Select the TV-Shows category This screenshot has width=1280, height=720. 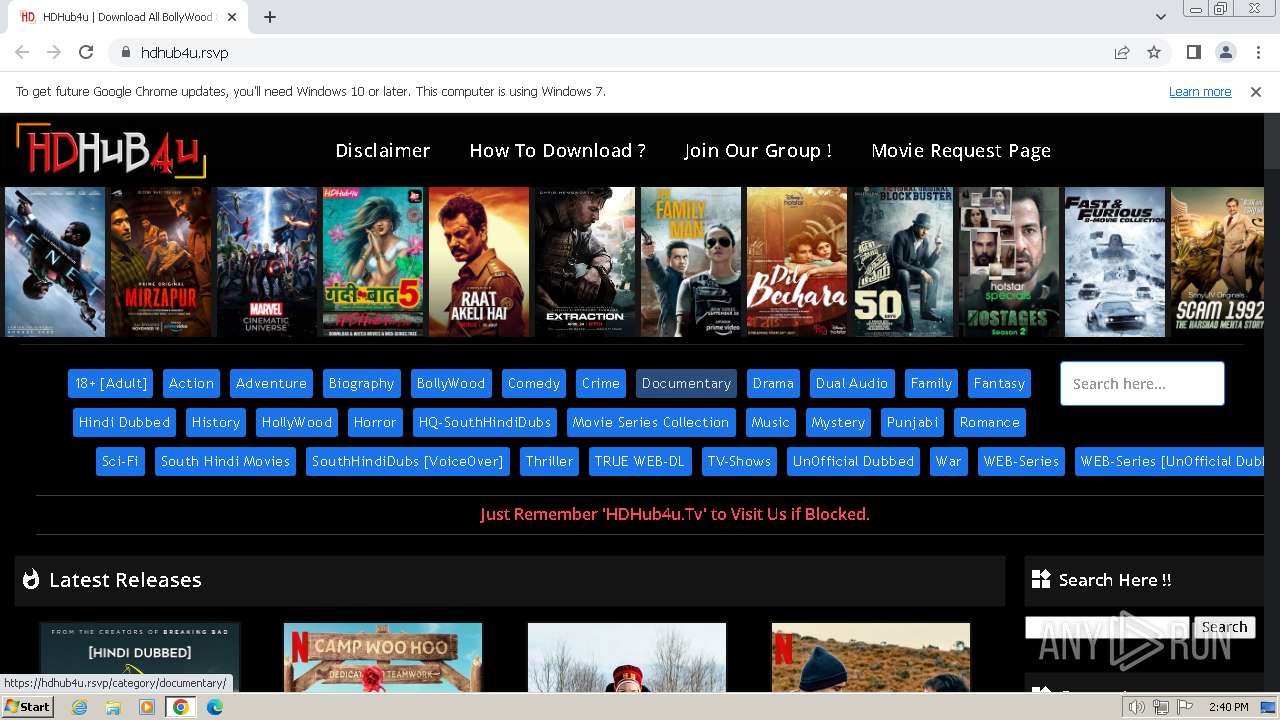click(x=739, y=462)
